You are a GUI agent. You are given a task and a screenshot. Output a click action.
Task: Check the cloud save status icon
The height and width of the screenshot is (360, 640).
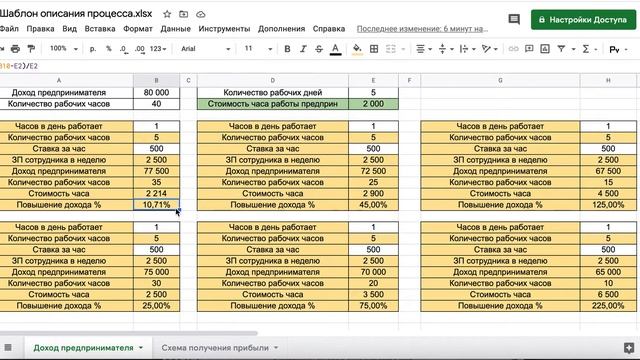pos(200,14)
